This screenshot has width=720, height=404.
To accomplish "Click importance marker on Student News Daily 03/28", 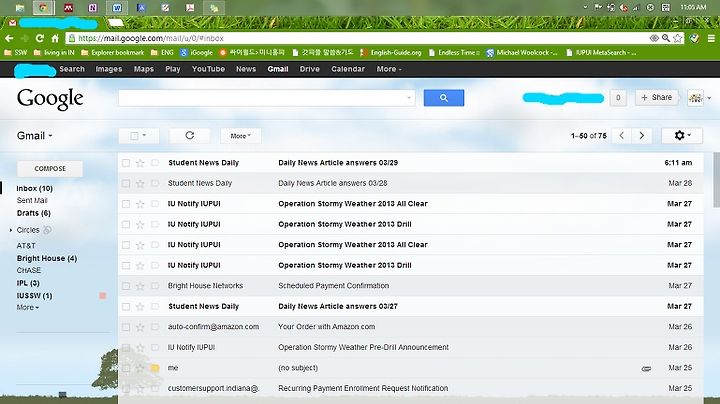I will tap(155, 183).
